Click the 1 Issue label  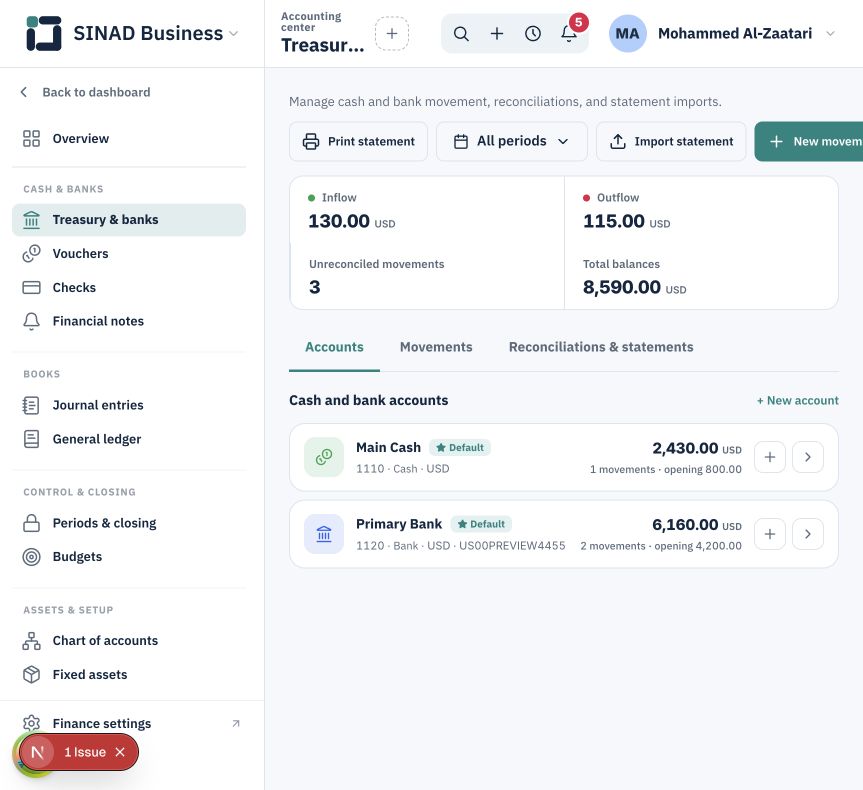85,752
